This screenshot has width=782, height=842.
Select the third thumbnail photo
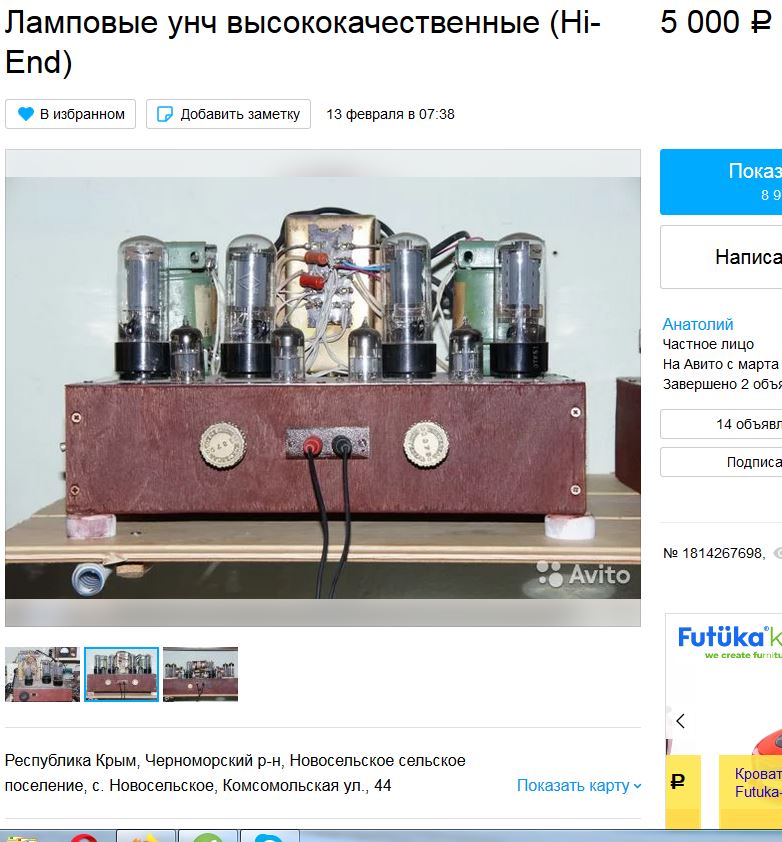(x=200, y=674)
